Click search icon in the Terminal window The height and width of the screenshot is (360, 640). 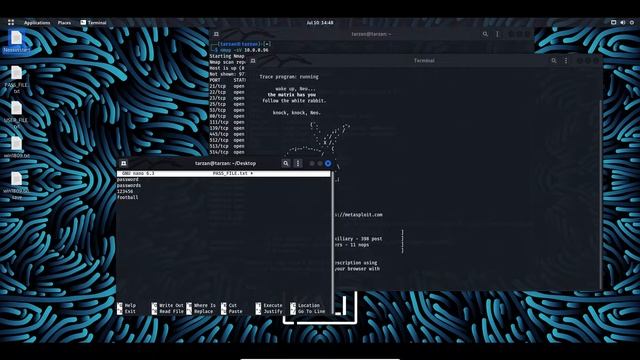pyautogui.click(x=553, y=60)
